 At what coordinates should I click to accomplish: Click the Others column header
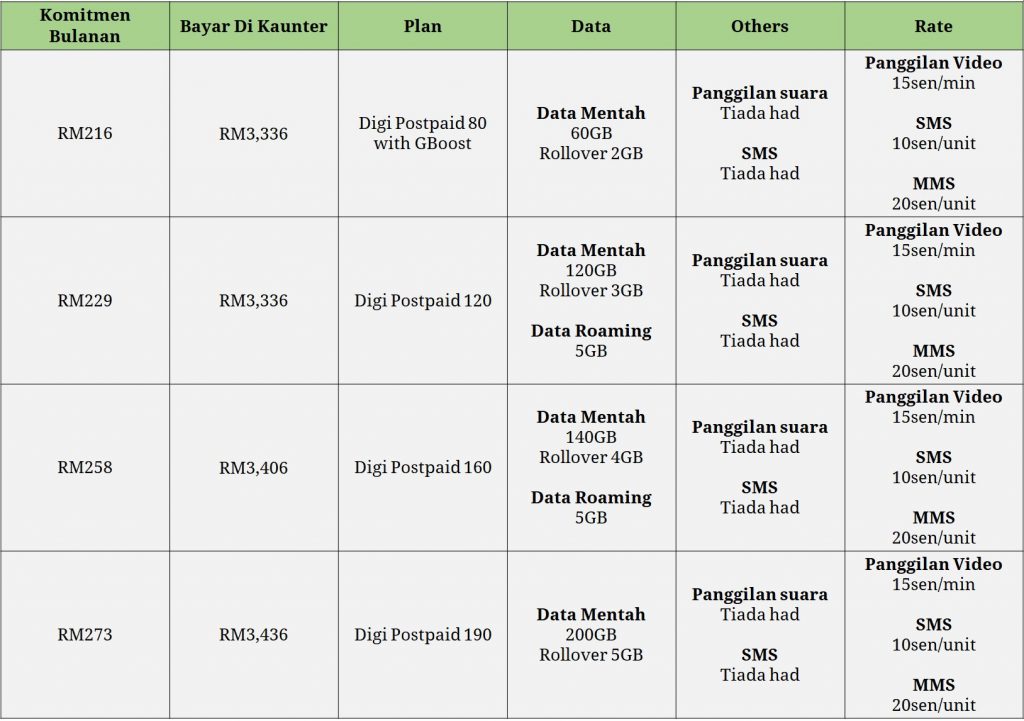760,25
